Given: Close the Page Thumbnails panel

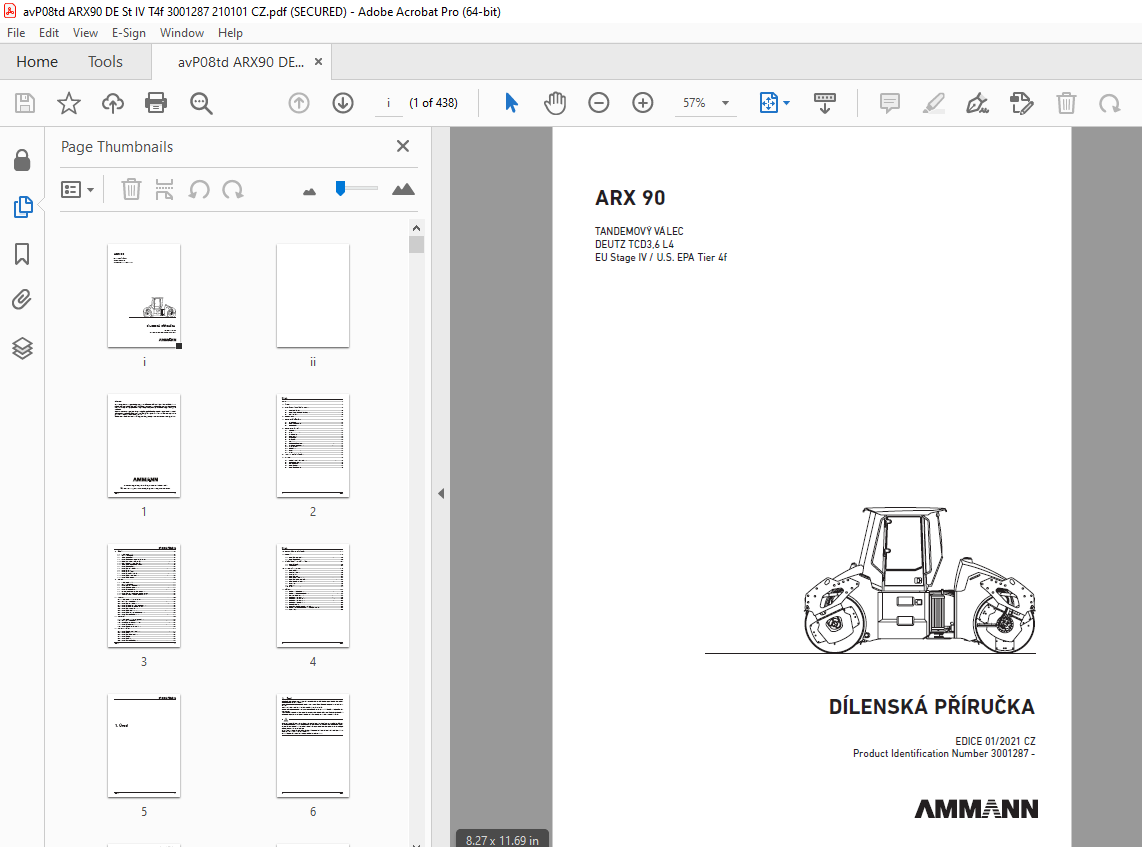Looking at the screenshot, I should [x=403, y=146].
